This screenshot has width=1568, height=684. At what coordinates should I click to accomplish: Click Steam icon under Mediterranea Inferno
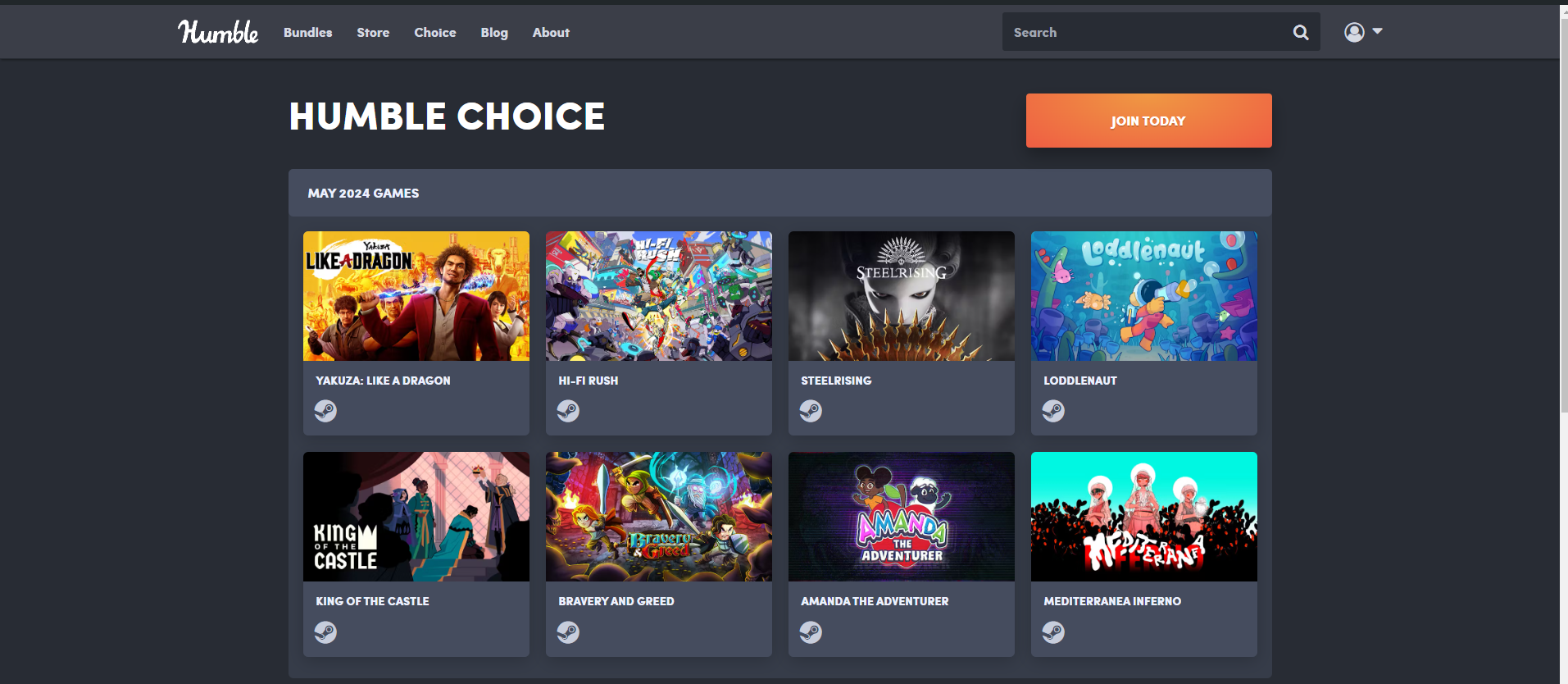[1053, 632]
